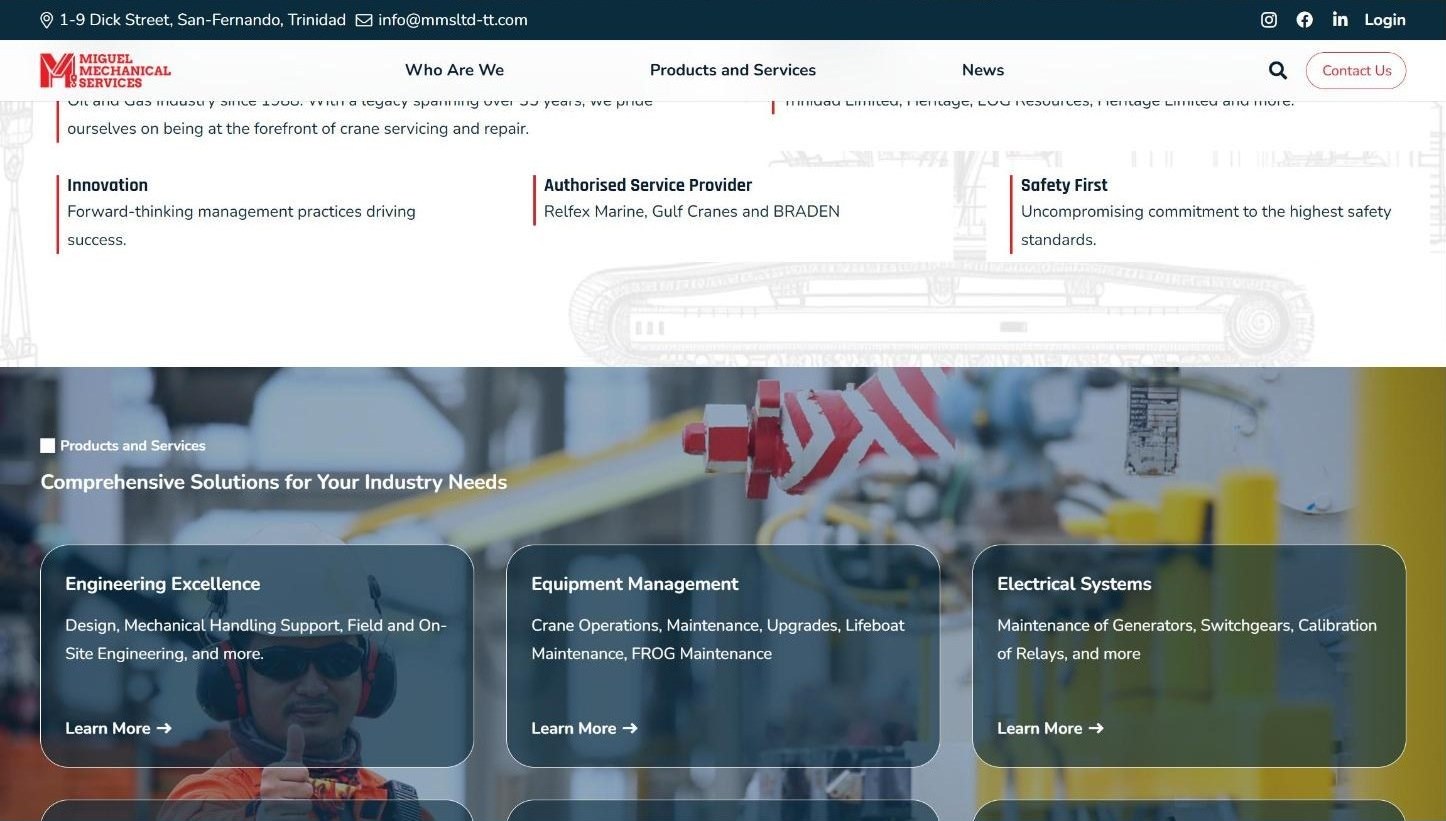Screen dimensions: 1446x821
Task: Click the Design, Mechanical Handling Support description
Action: (256, 639)
